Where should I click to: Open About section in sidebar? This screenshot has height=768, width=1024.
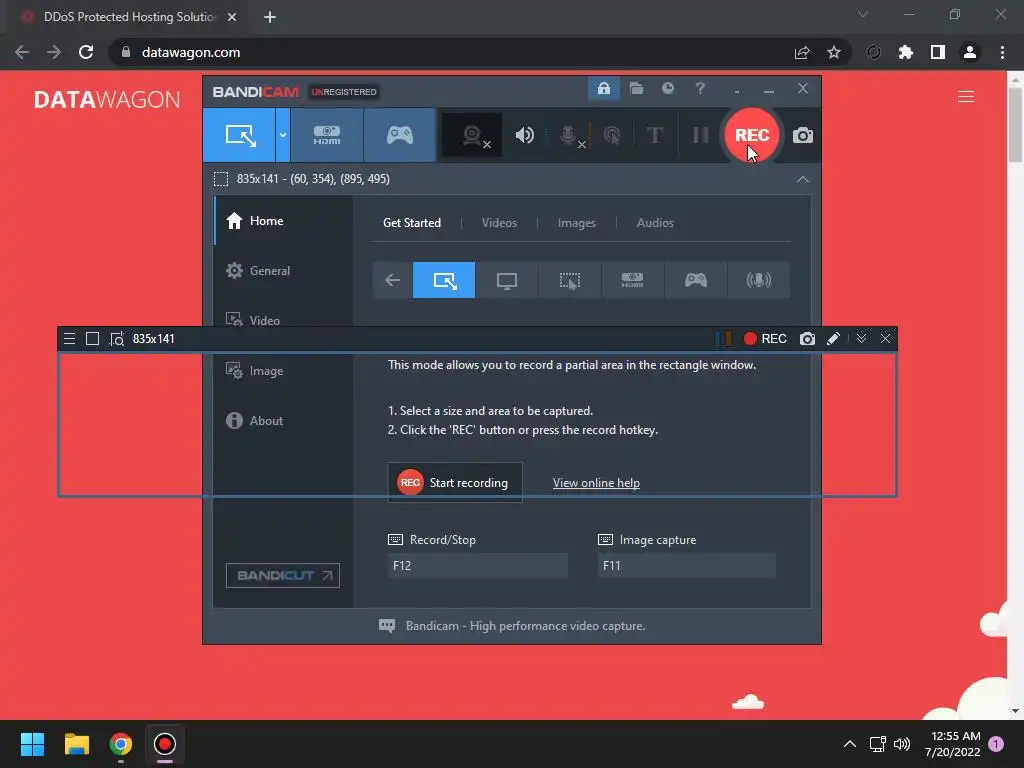pos(283,421)
